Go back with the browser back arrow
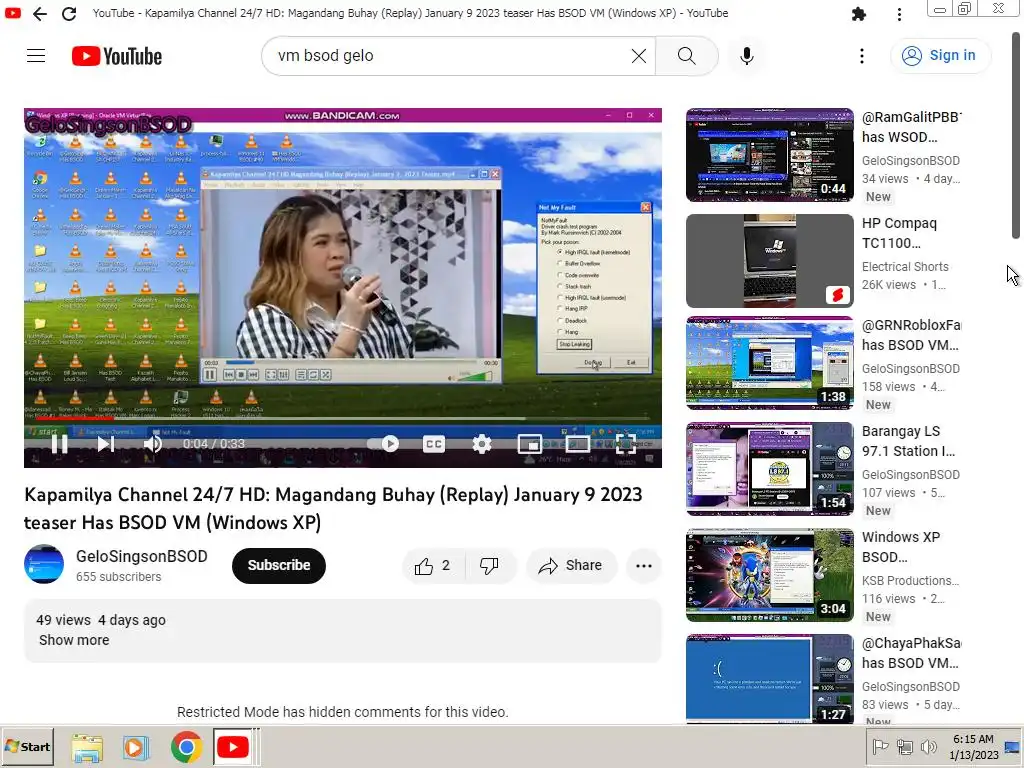Image resolution: width=1024 pixels, height=768 pixels. pyautogui.click(x=40, y=14)
